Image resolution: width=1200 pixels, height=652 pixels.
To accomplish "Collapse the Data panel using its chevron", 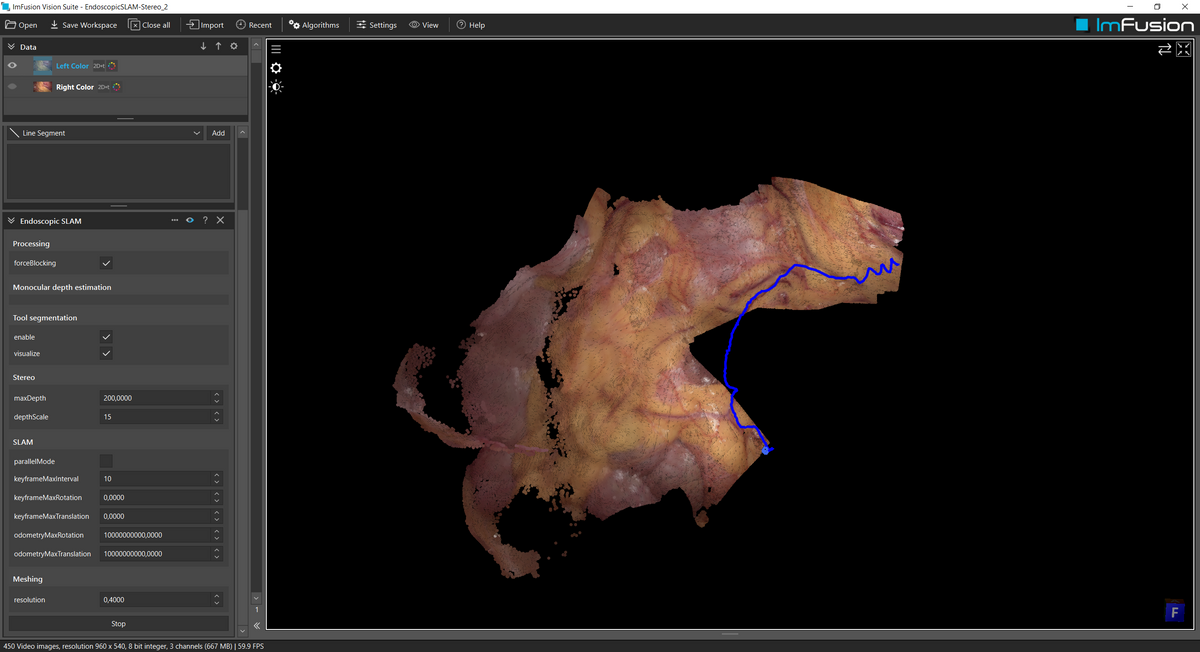I will (11, 46).
